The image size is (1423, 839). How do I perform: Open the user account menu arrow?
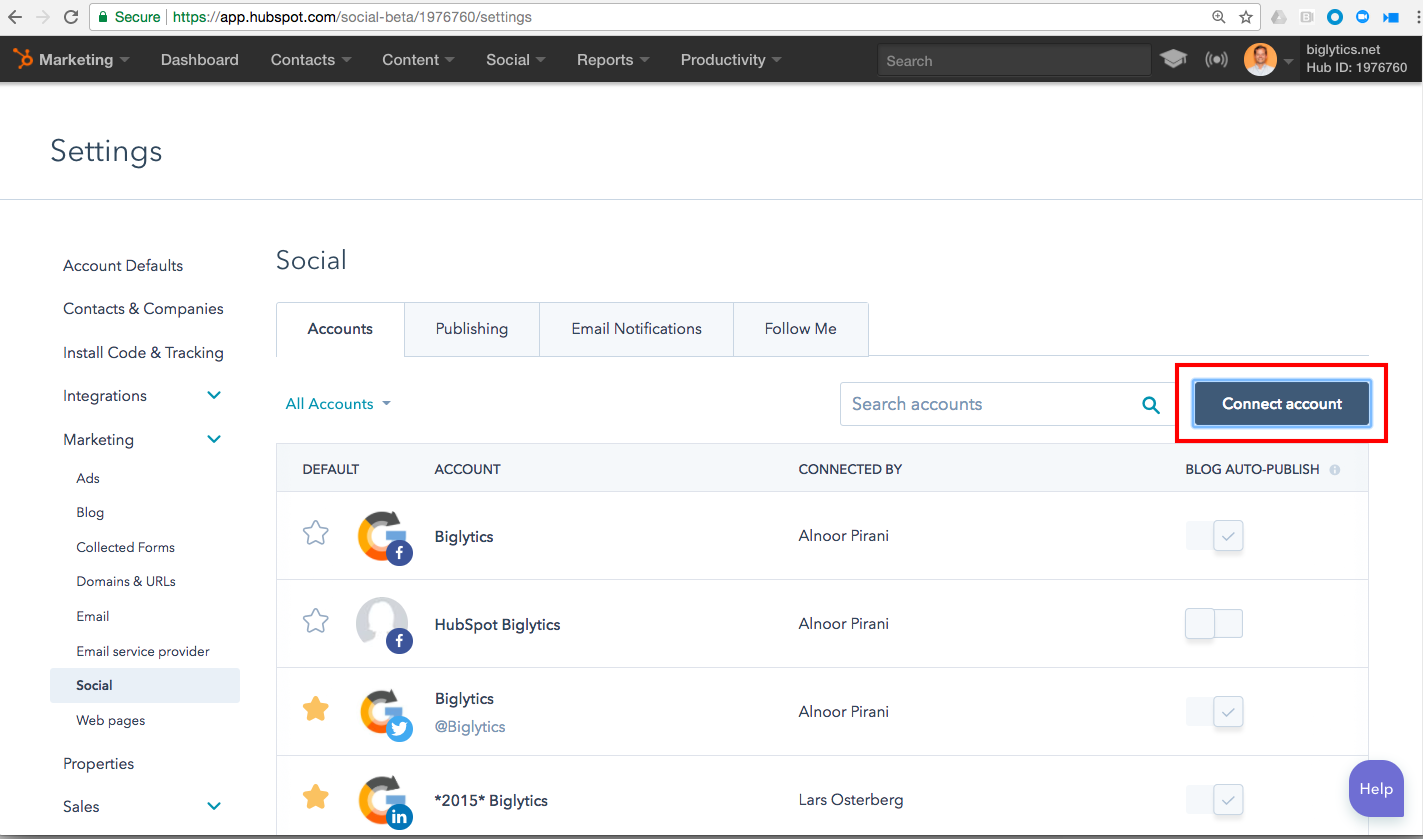tap(1288, 61)
